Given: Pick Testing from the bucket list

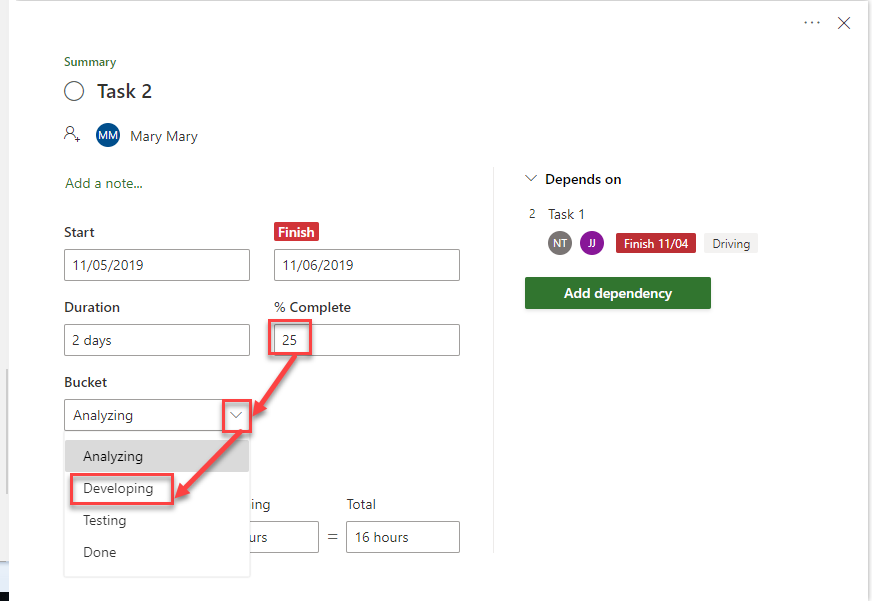Looking at the screenshot, I should tap(105, 520).
